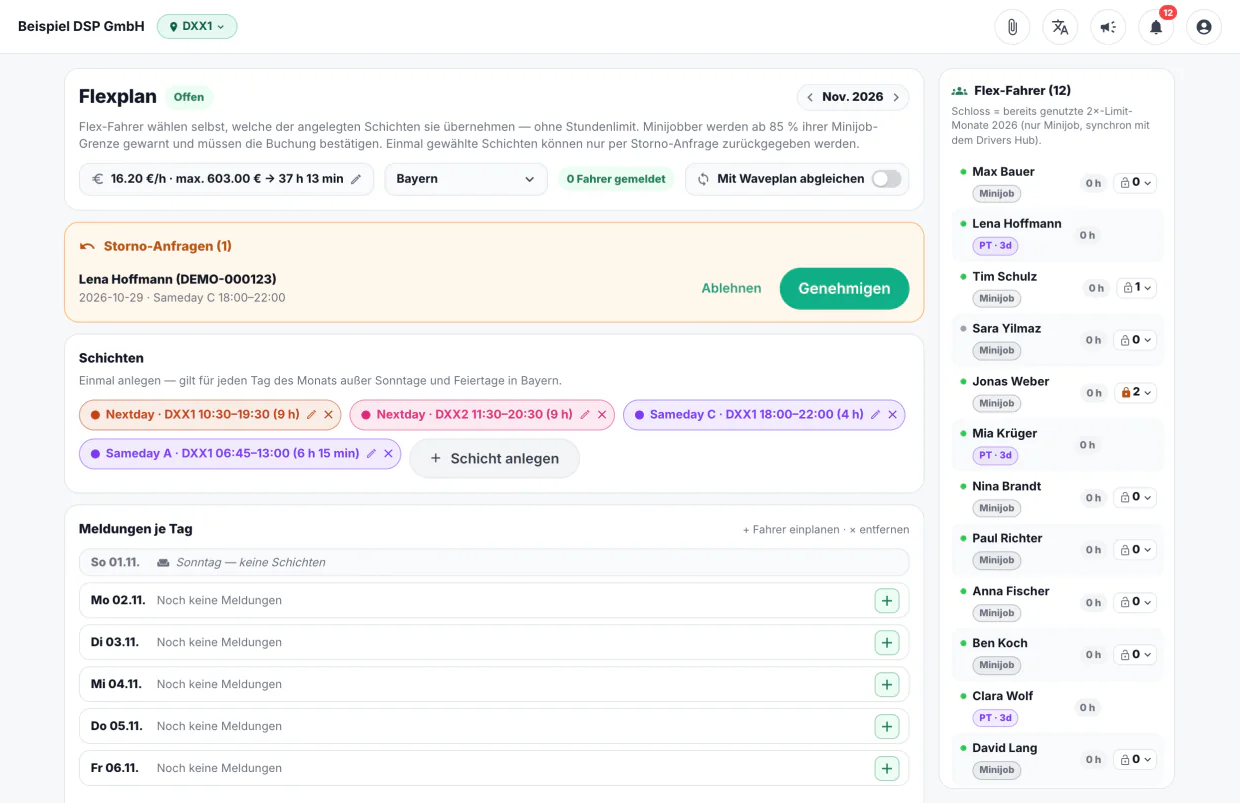Edit the 16.20 €/h wage setting
The height and width of the screenshot is (803, 1240).
click(356, 179)
